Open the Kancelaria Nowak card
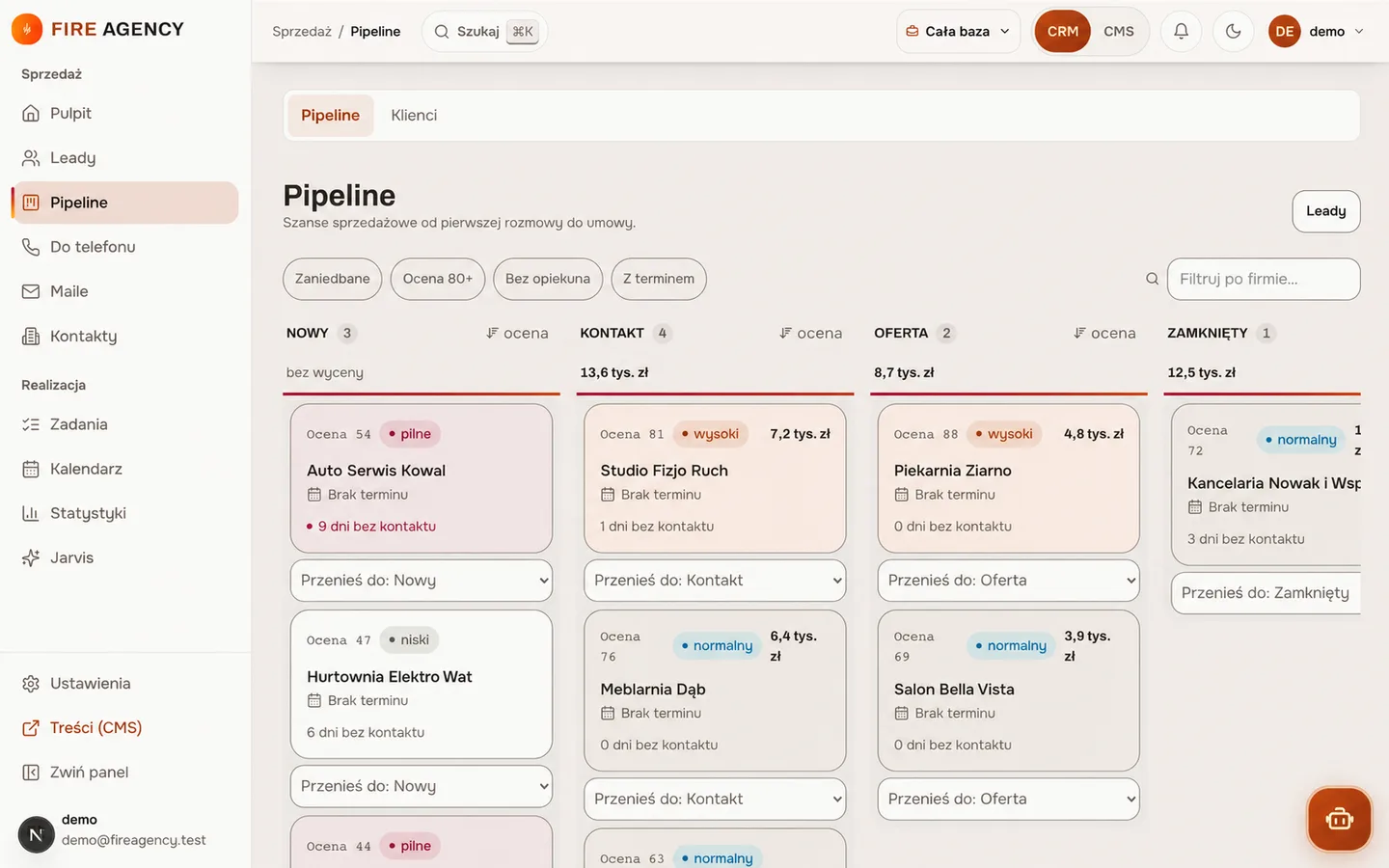1389x868 pixels. tap(1266, 484)
